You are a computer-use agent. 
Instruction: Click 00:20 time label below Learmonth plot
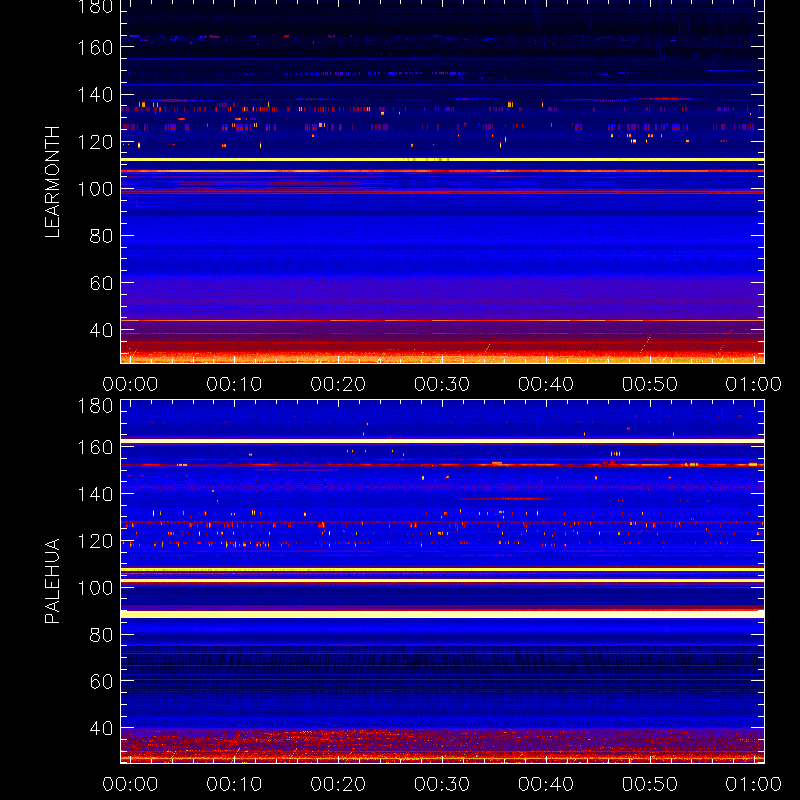coord(338,384)
